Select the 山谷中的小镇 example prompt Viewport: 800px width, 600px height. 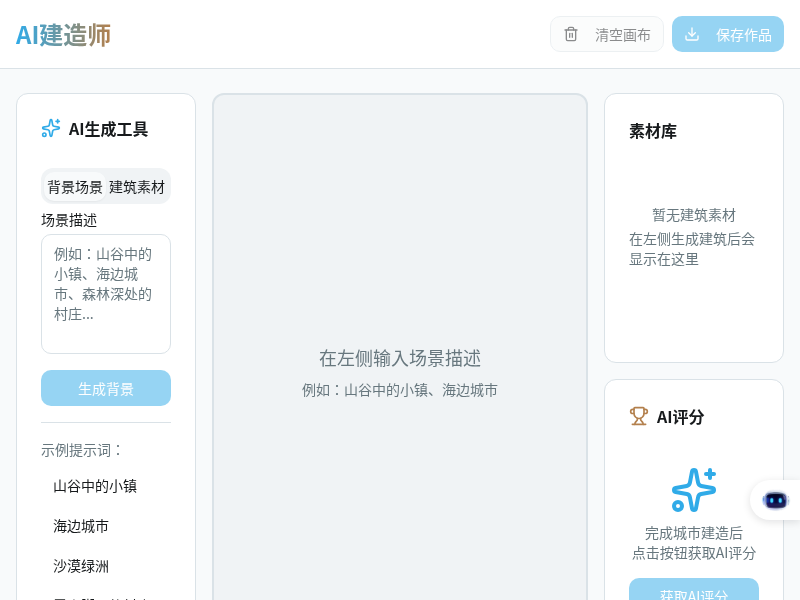click(95, 486)
